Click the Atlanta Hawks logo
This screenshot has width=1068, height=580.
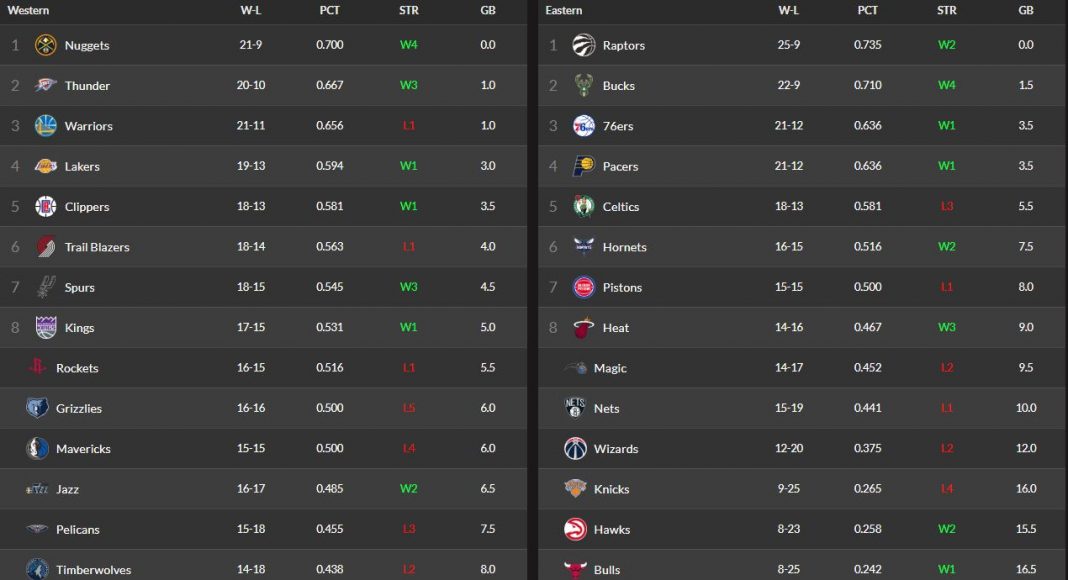(x=575, y=529)
